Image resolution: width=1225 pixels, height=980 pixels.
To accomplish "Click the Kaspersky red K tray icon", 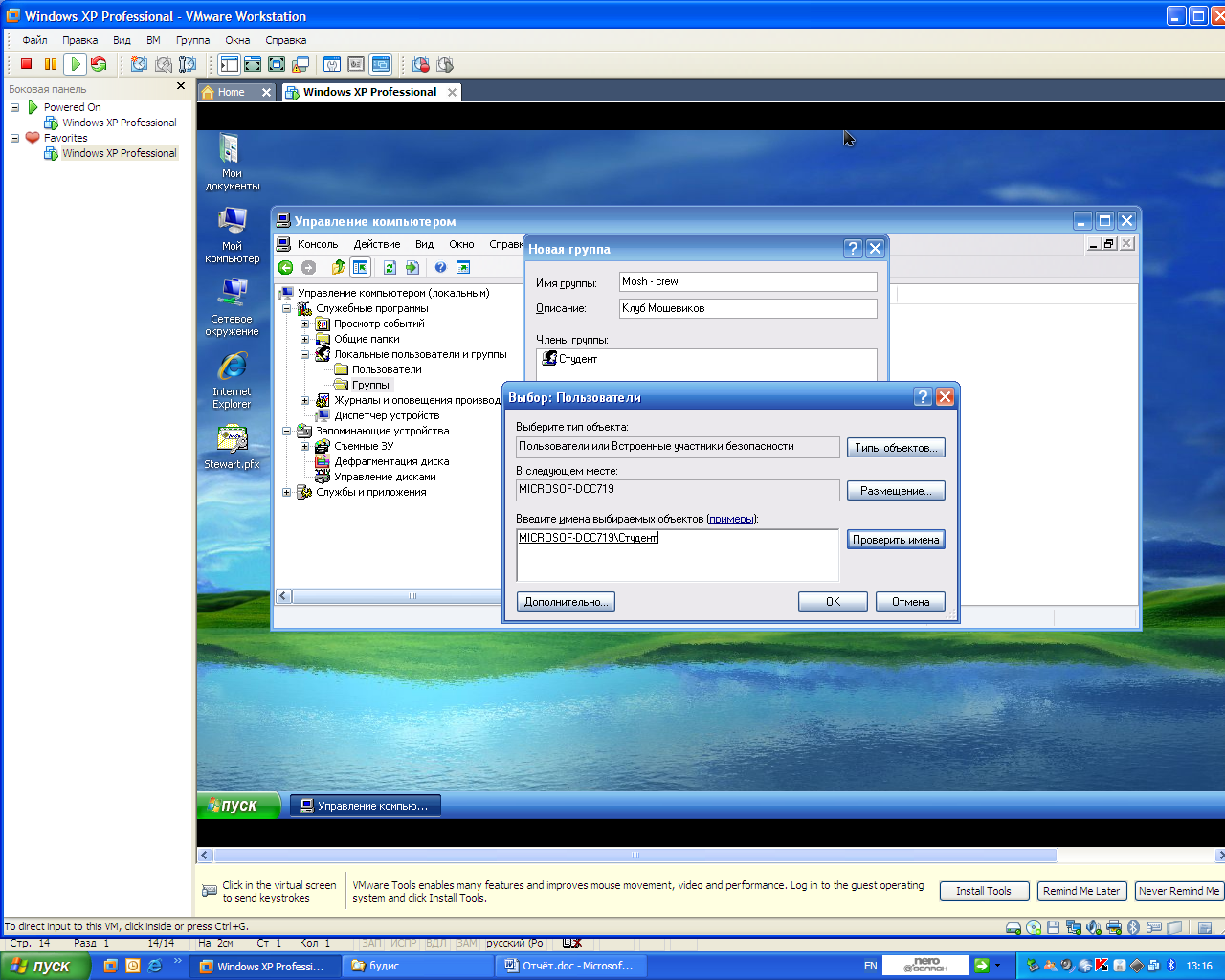I will click(x=1102, y=966).
